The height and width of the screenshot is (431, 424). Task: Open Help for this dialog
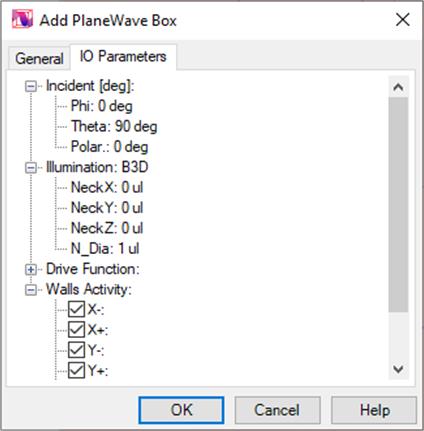pos(374,410)
